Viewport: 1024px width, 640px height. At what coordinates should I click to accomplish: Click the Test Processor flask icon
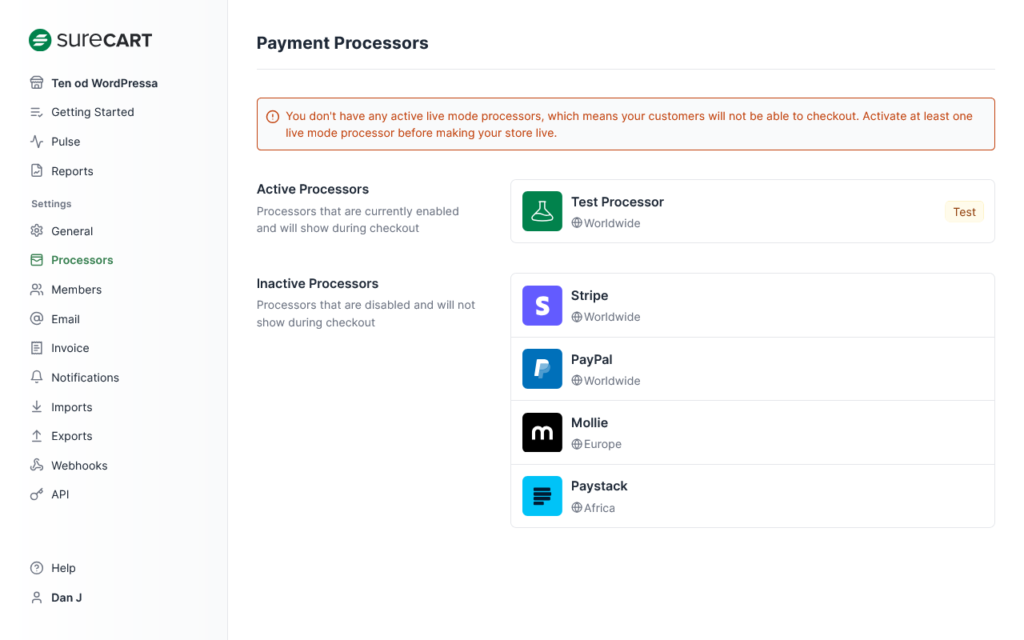tap(542, 211)
